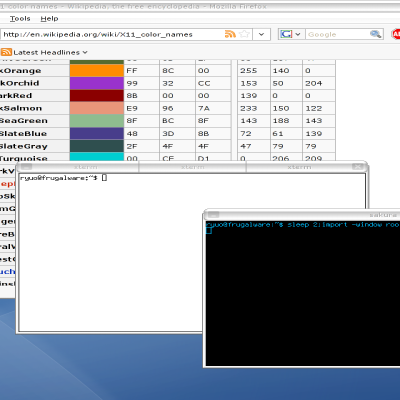Click the cyan DarkTurquoise color swatch
This screenshot has height=400, width=400.
(97, 157)
